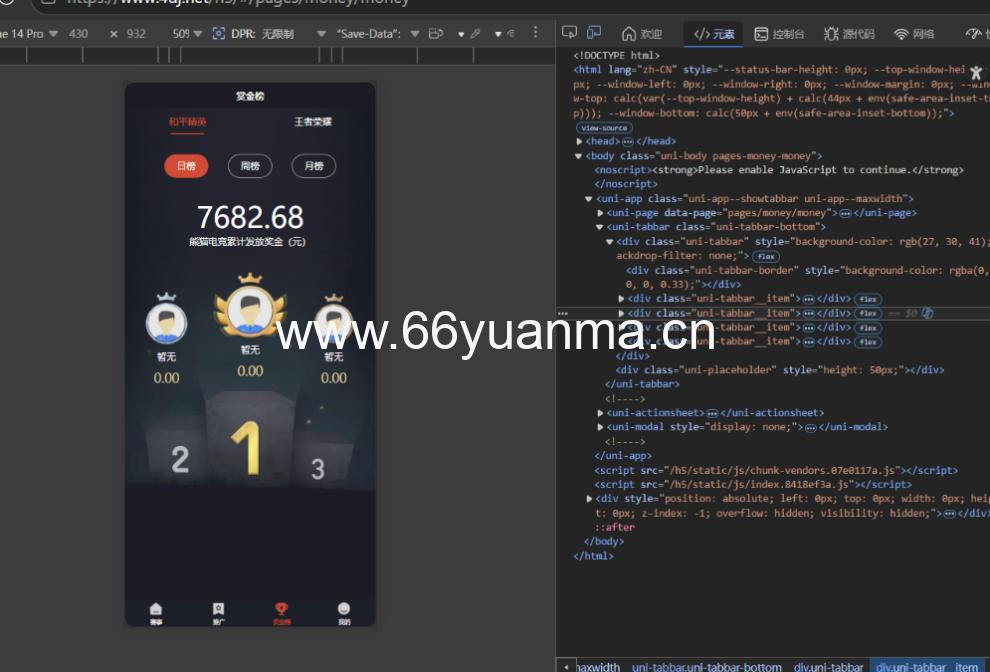The image size is (990, 672).
Task: Open index.8418ef3a.js script link
Action: pos(759,485)
